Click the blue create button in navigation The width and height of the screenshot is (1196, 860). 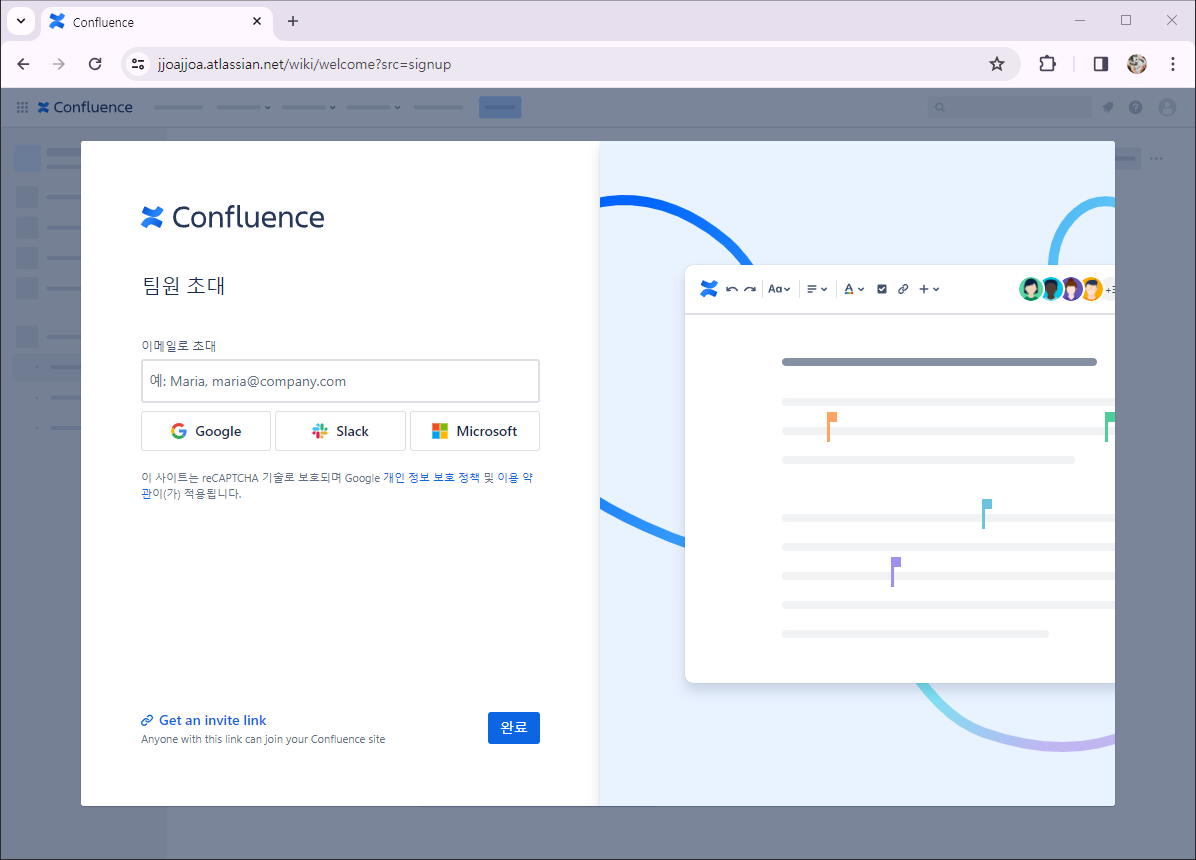(500, 108)
